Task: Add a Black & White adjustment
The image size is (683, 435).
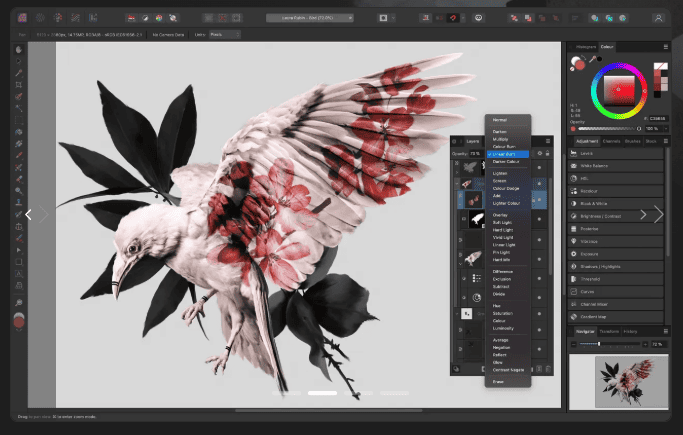Action: tap(616, 203)
